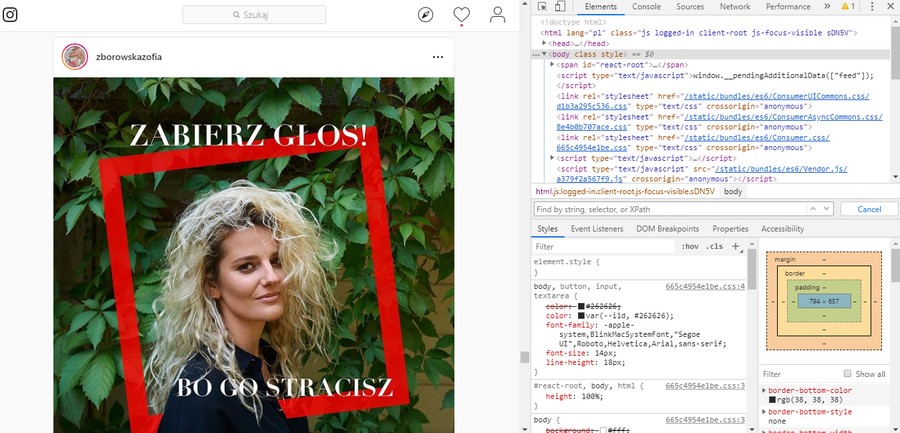Toggle the :hov element state panel

tap(690, 246)
